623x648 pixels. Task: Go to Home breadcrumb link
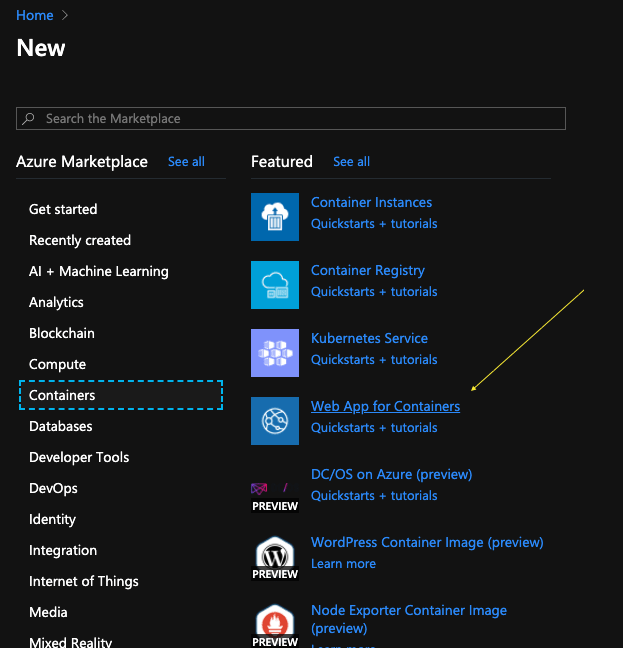pos(35,15)
